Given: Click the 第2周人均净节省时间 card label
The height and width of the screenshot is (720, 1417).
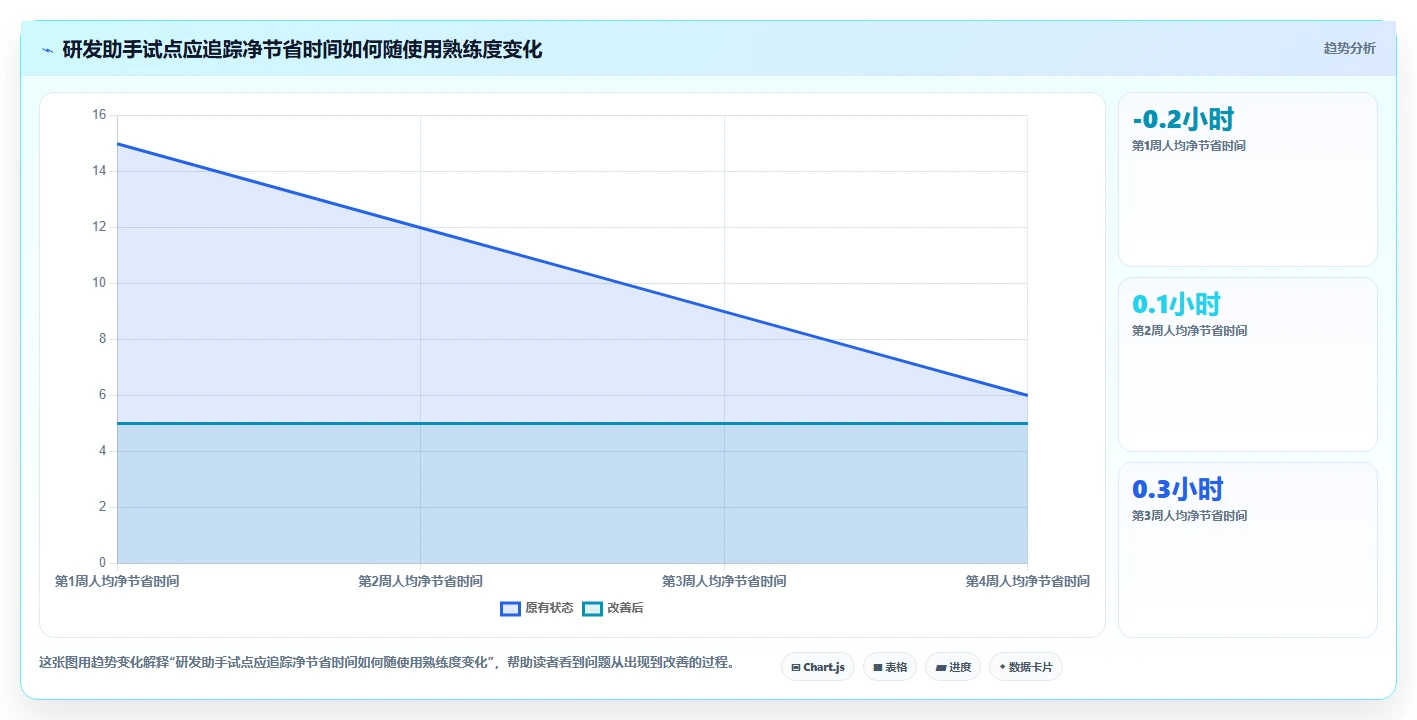Looking at the screenshot, I should 1189,331.
